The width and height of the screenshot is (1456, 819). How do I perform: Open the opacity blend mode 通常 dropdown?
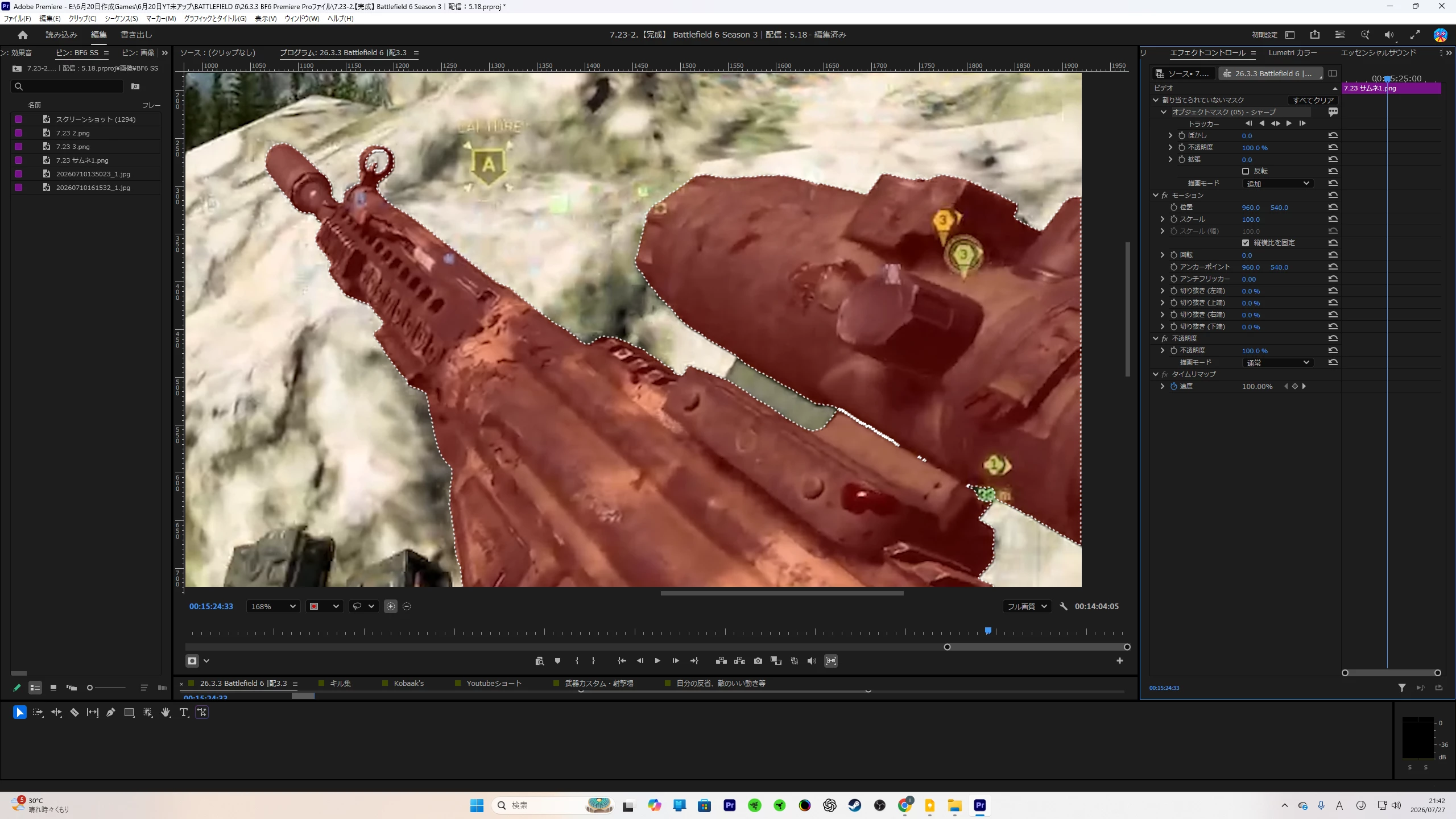[x=1277, y=362]
